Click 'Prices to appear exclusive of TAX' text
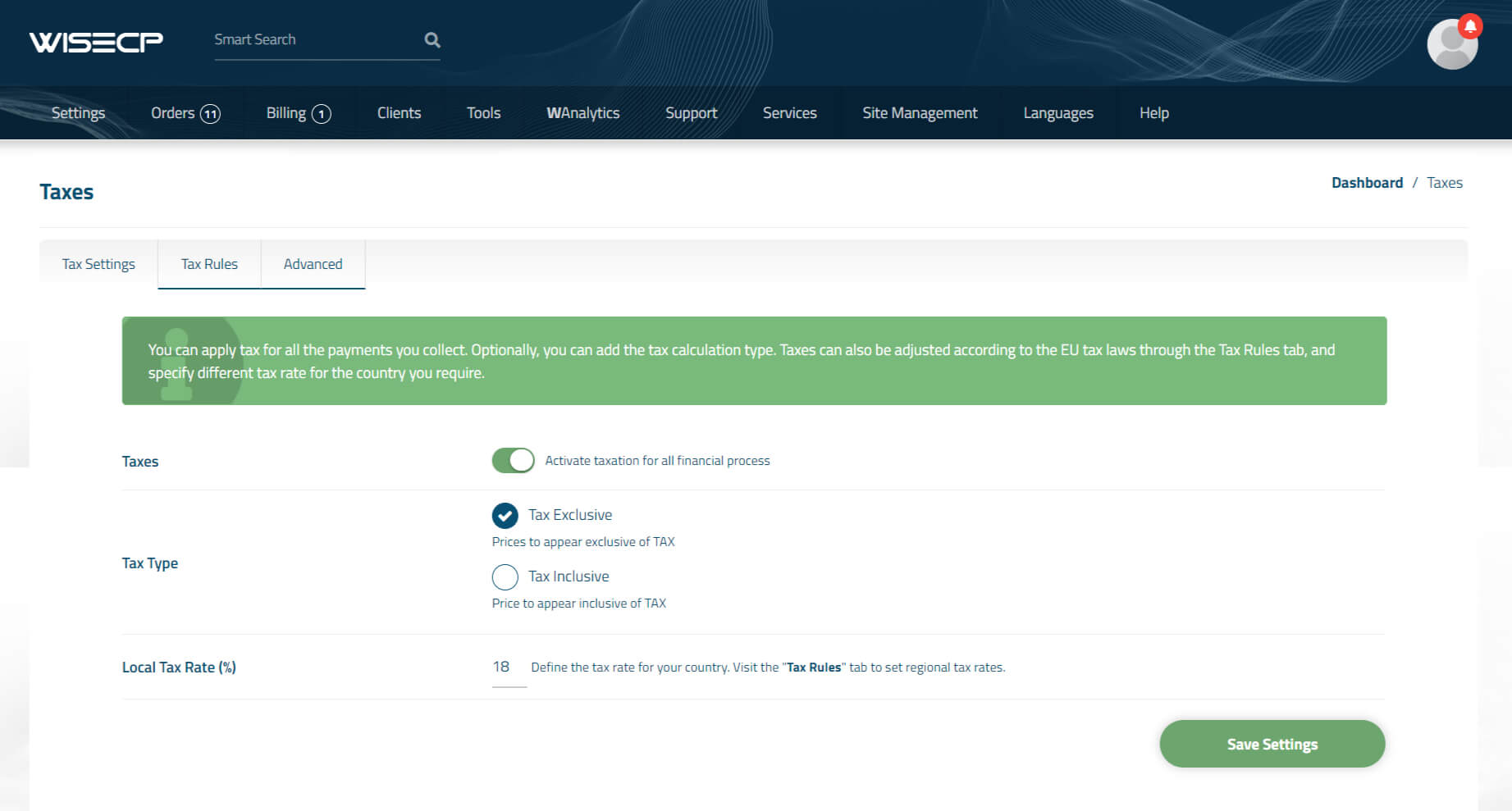Screen dimensions: 1512x811 pos(583,542)
